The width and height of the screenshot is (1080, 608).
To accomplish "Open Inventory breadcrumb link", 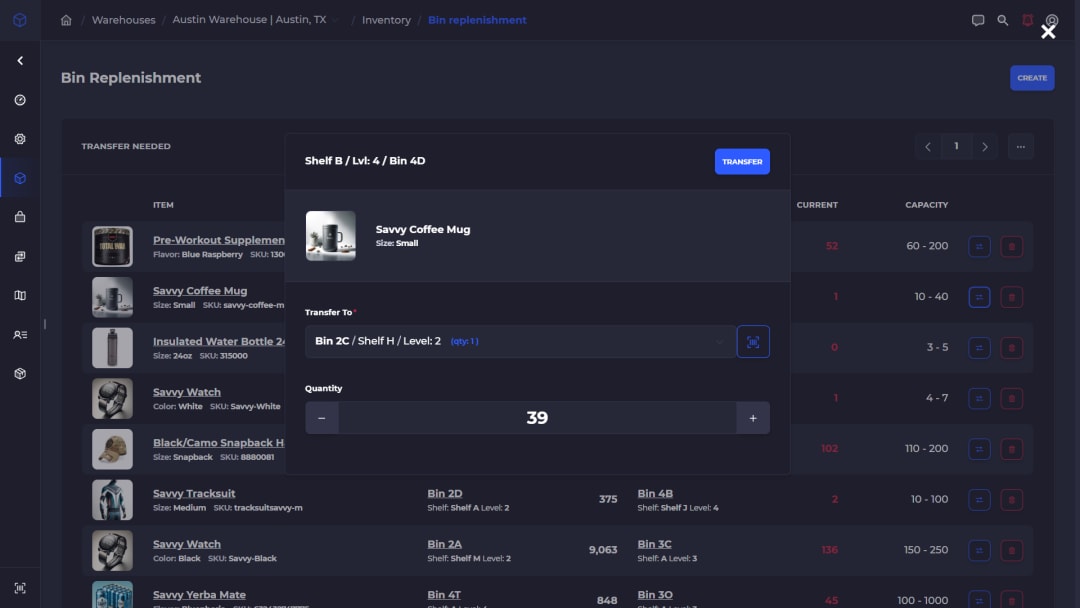I will click(386, 20).
